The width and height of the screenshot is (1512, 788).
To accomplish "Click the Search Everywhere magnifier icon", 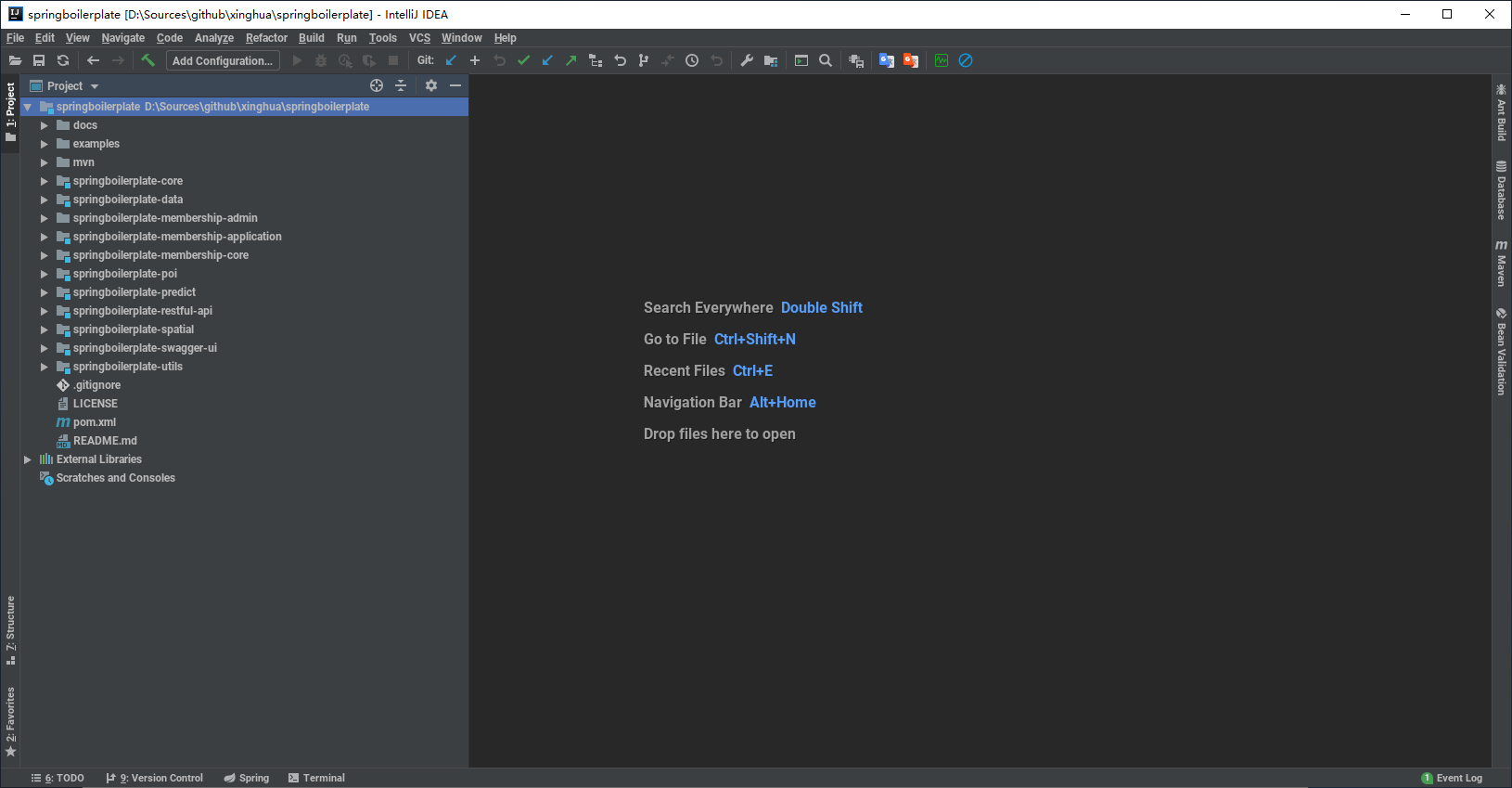I will click(826, 60).
